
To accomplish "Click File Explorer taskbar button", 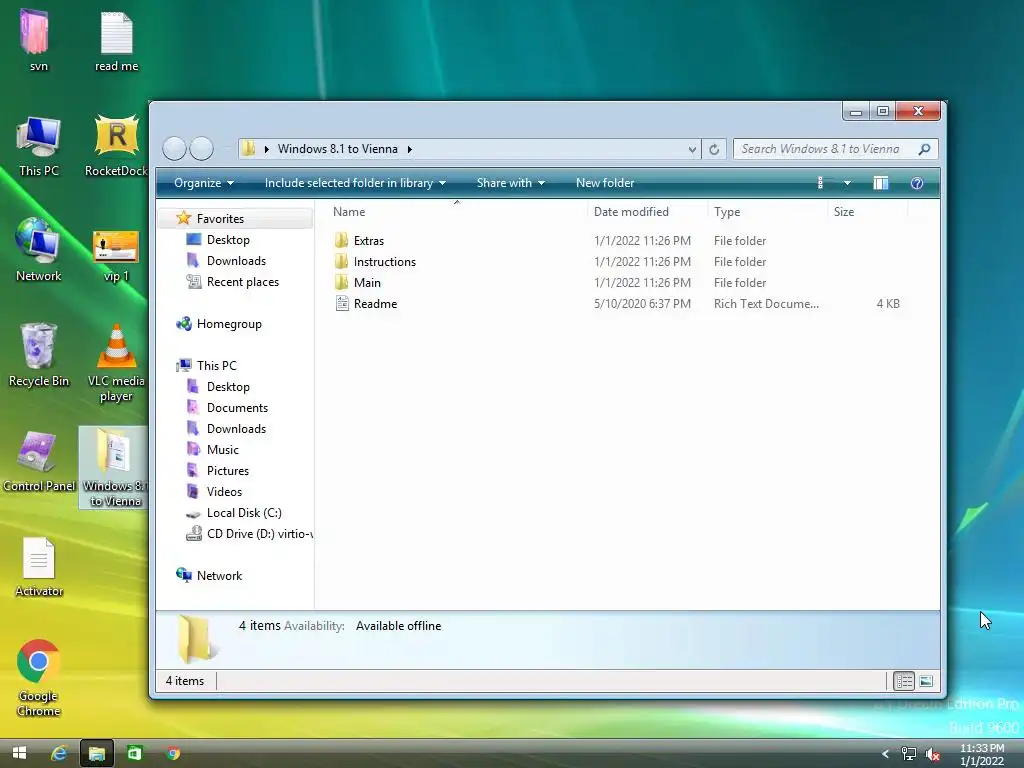I will point(97,753).
